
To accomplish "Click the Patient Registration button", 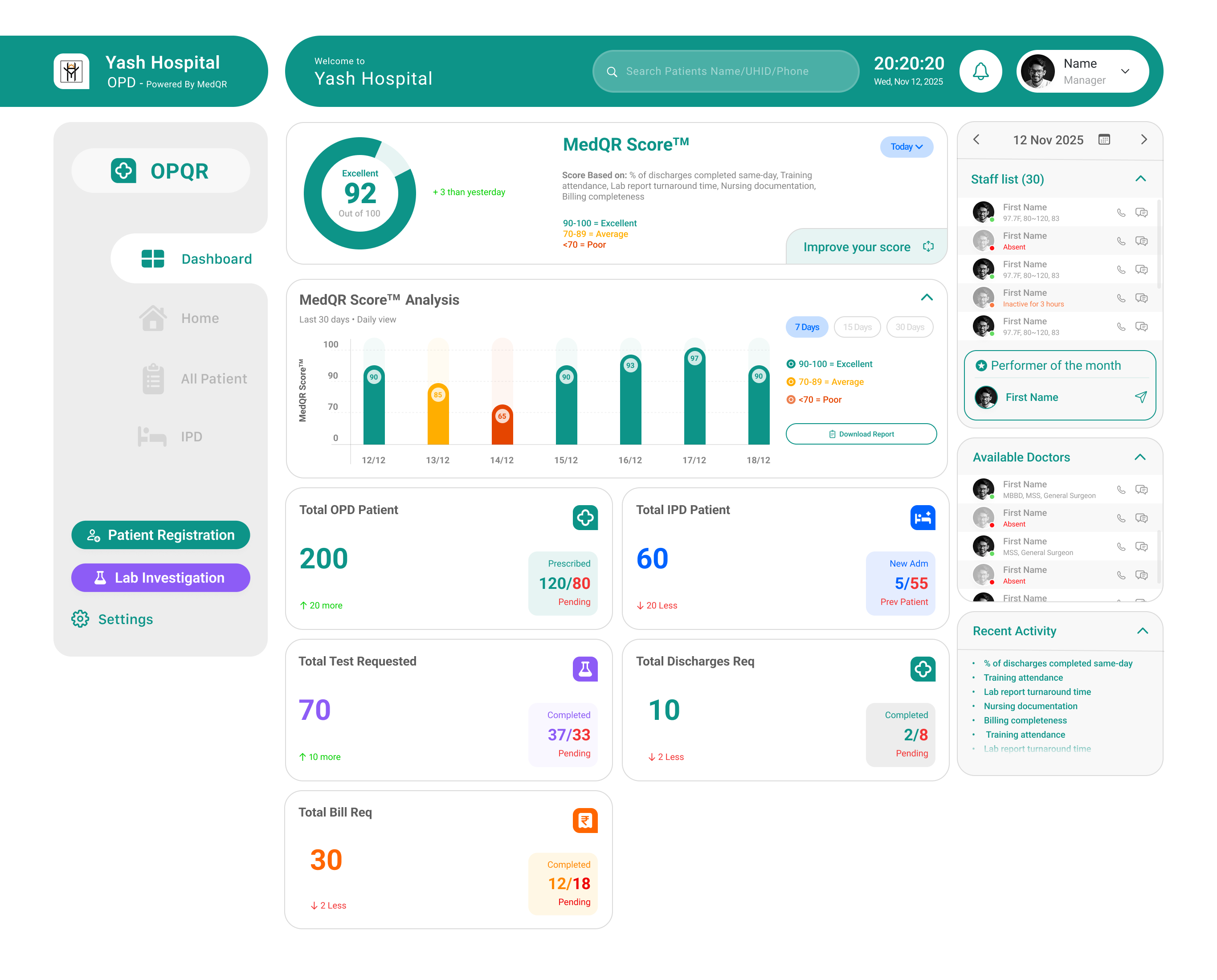I will (x=160, y=535).
